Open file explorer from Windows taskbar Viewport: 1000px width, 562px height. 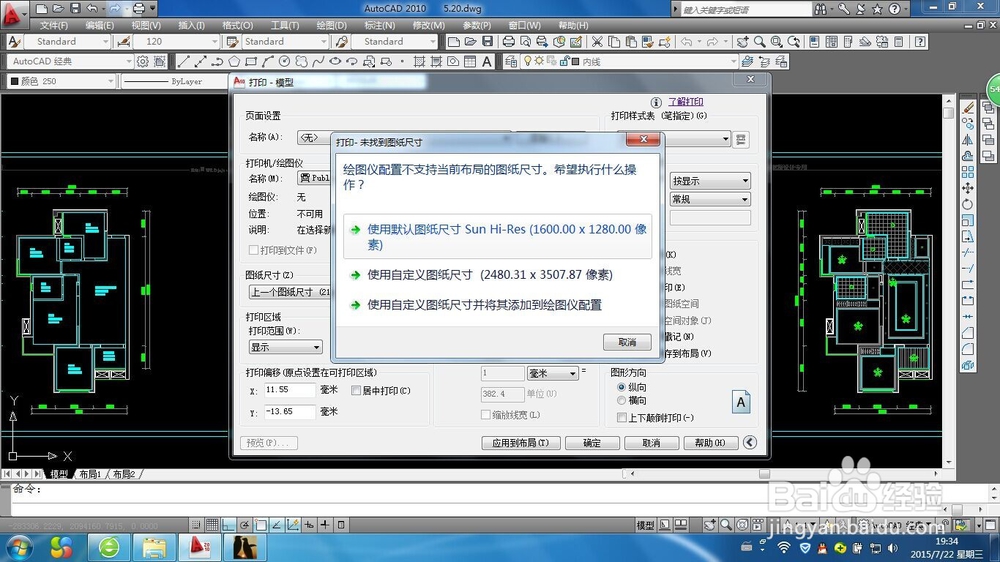[154, 547]
